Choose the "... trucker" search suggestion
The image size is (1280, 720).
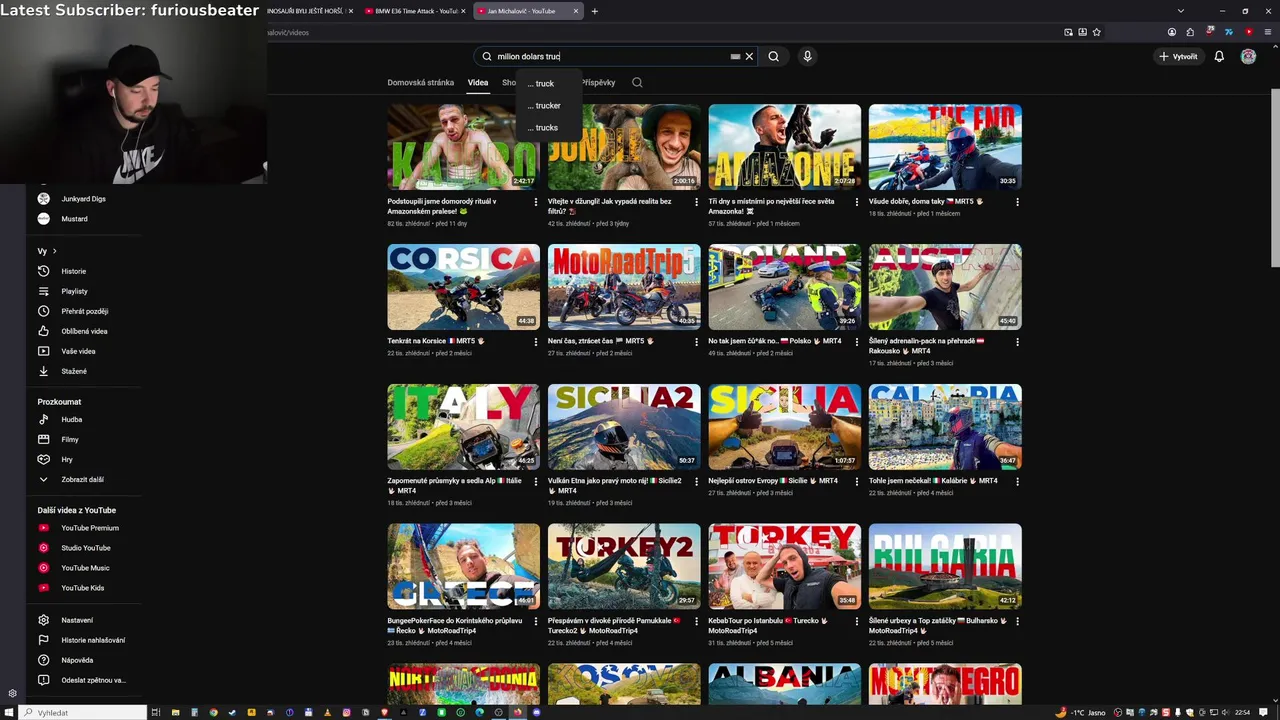tap(544, 106)
